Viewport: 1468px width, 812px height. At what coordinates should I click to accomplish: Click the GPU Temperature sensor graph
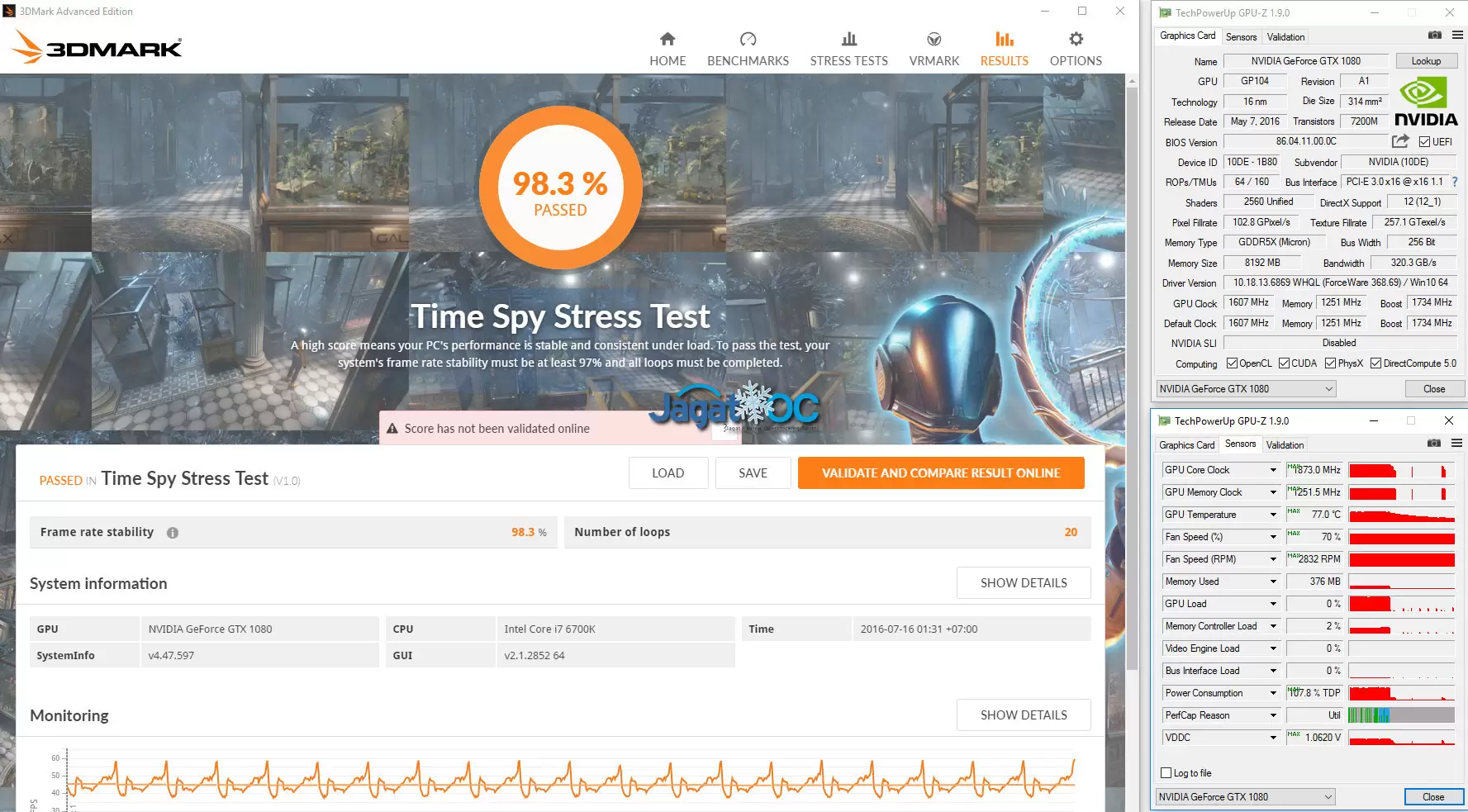point(1401,515)
